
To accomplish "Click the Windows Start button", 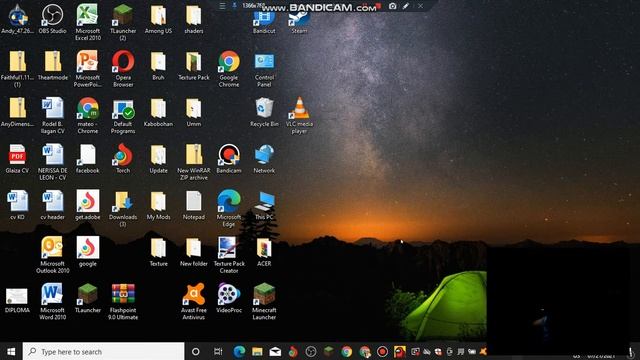I will coord(11,351).
